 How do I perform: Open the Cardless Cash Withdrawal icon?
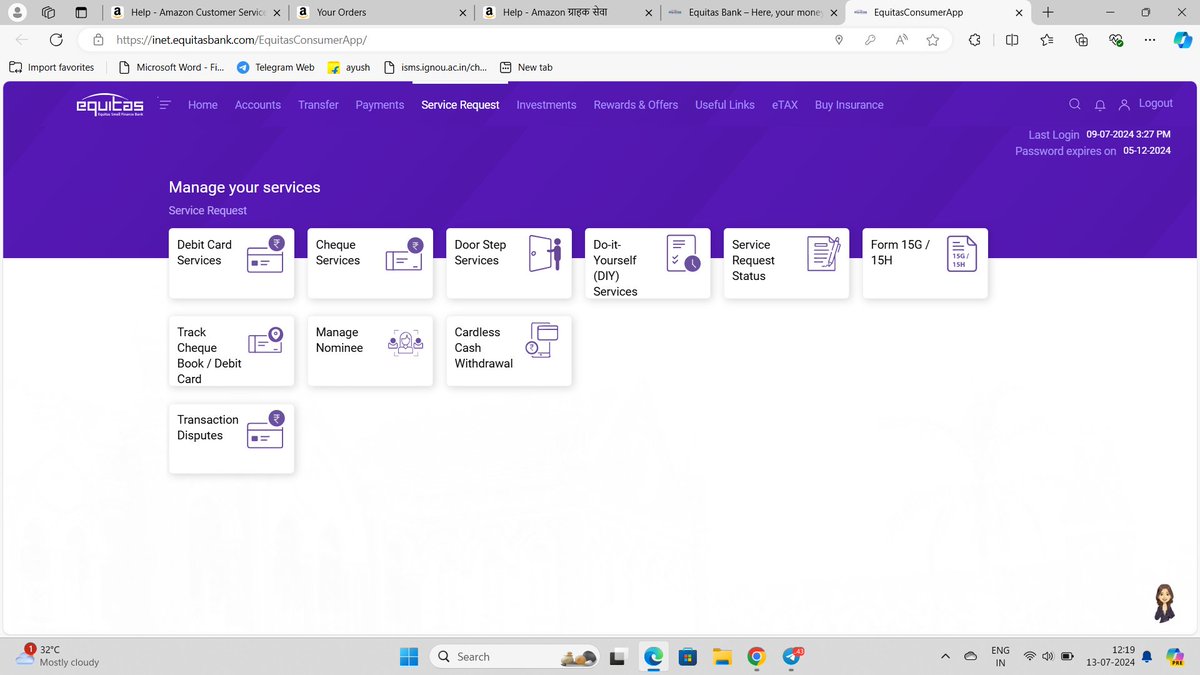coord(542,340)
